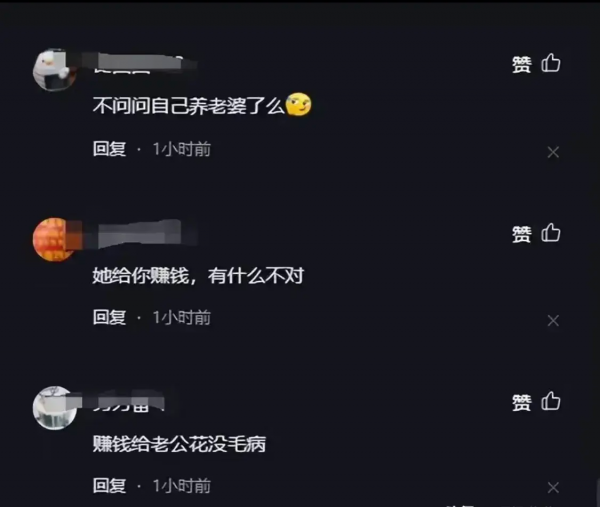Dismiss the 不问问自己养老婆了么 comment
Screen dimensions: 600x507
pyautogui.click(x=553, y=152)
